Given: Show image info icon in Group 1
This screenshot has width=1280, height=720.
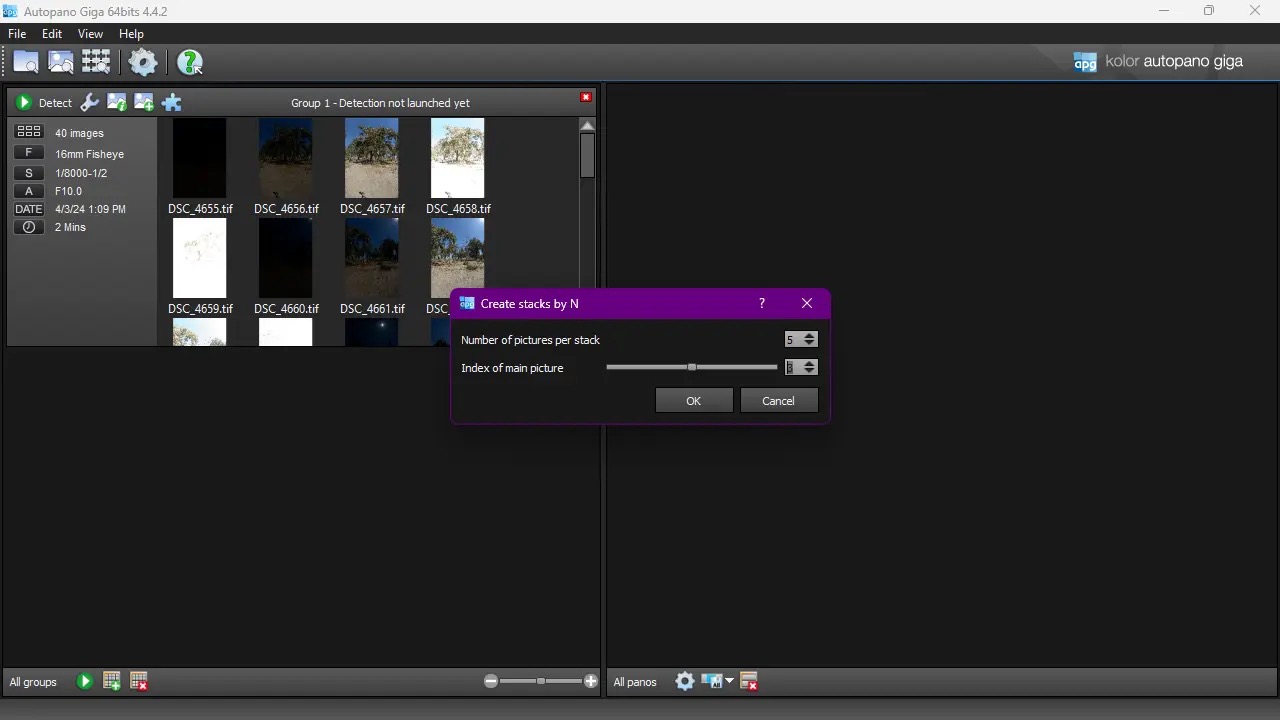Looking at the screenshot, I should tap(117, 102).
